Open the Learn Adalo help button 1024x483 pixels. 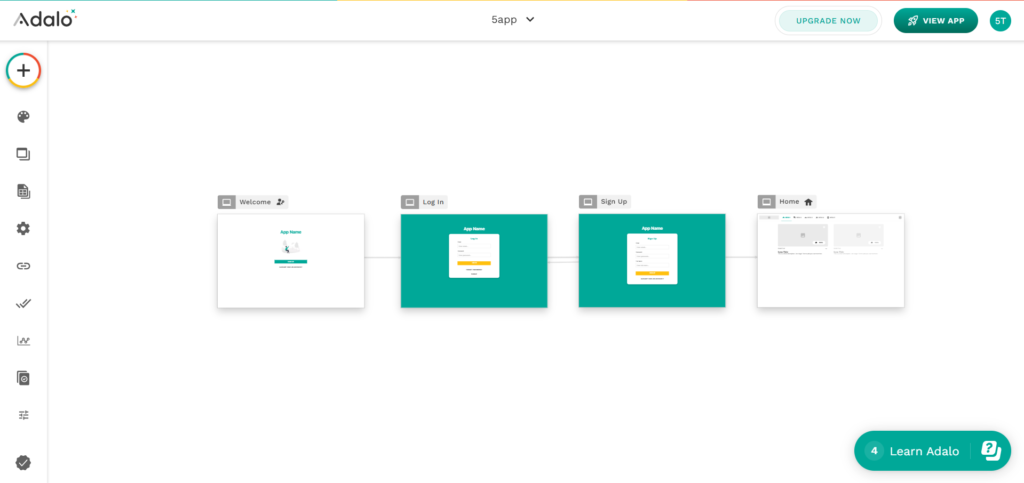[932, 450]
